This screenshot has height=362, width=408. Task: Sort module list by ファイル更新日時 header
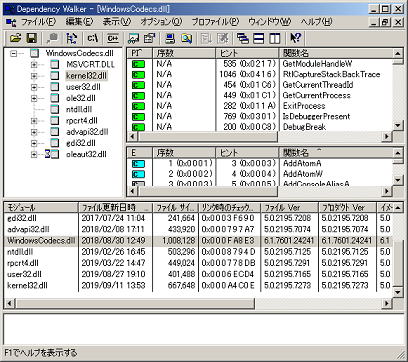coord(115,208)
